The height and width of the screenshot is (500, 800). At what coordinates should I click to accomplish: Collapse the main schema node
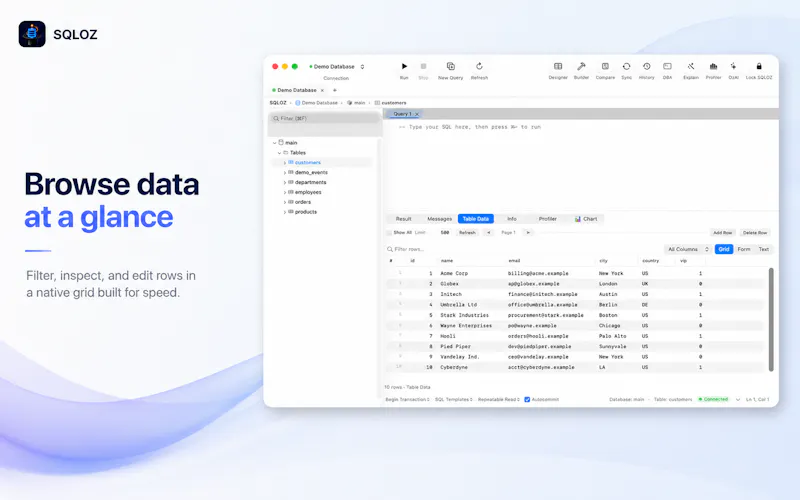[x=274, y=143]
